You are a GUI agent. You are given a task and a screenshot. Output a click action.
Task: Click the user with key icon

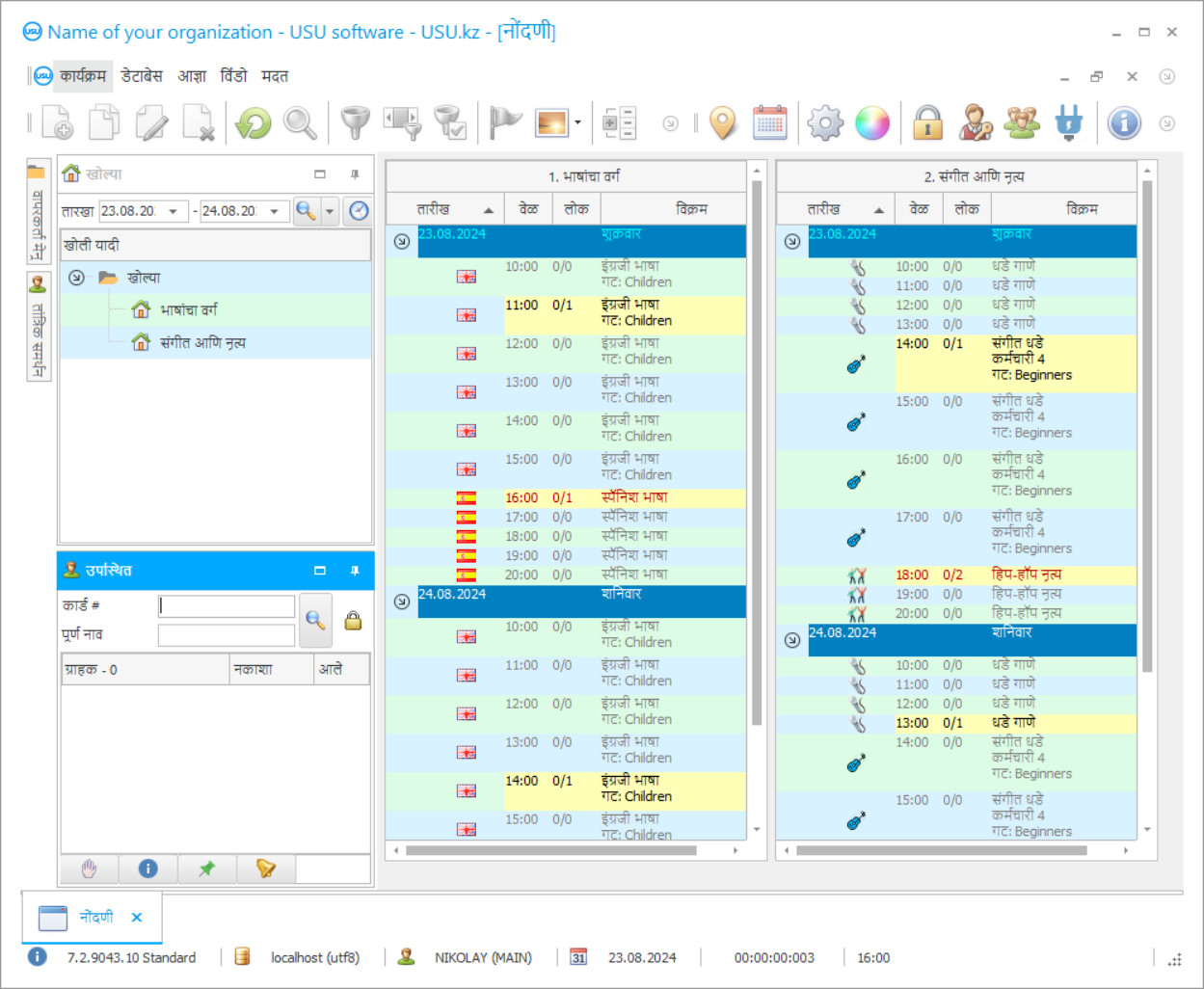tap(976, 122)
